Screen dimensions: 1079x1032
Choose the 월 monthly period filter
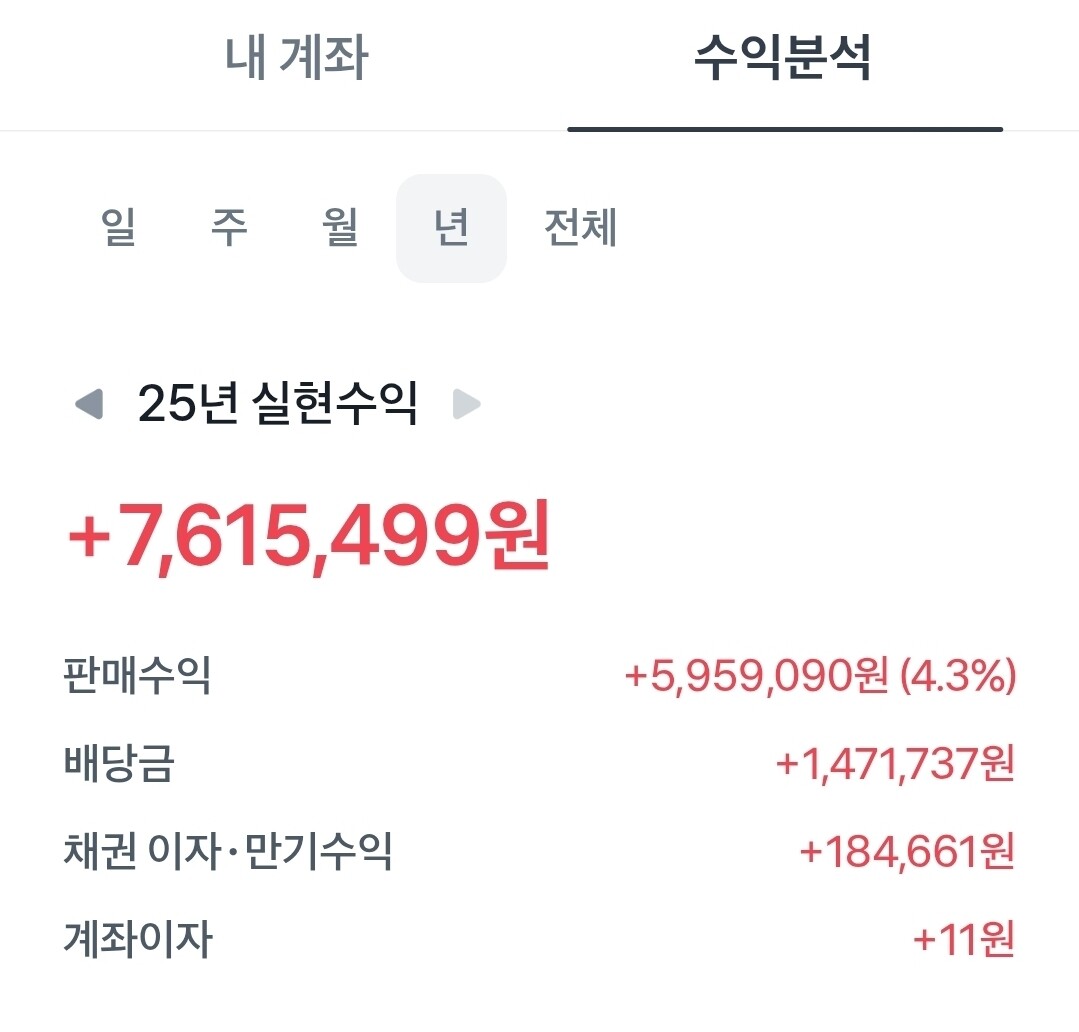click(x=341, y=227)
